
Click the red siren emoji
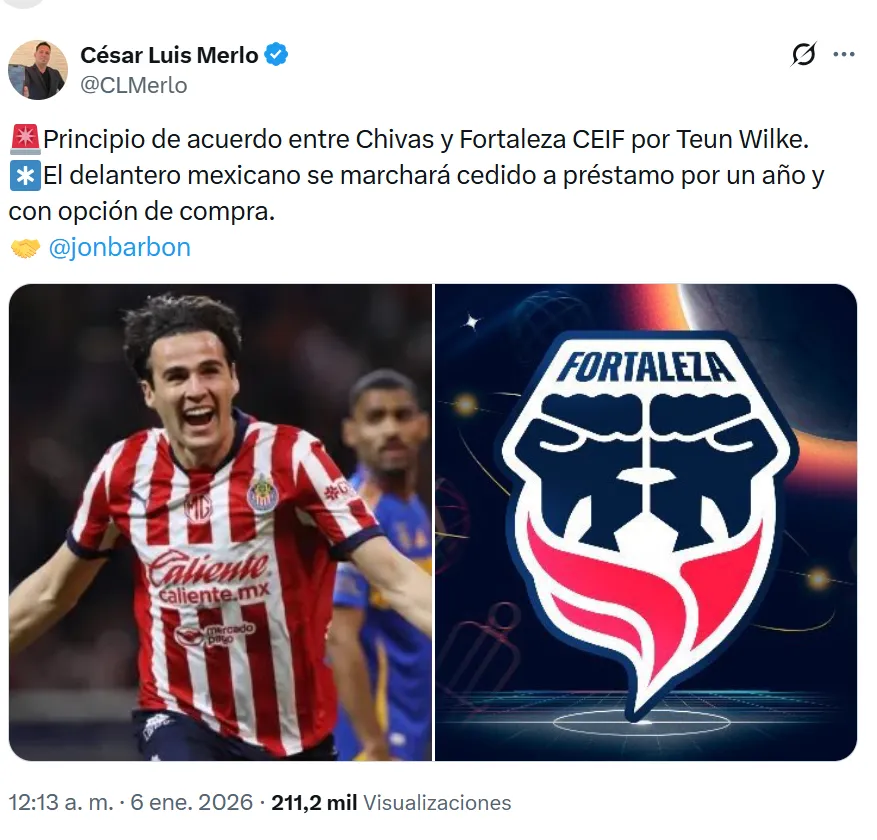(x=25, y=139)
